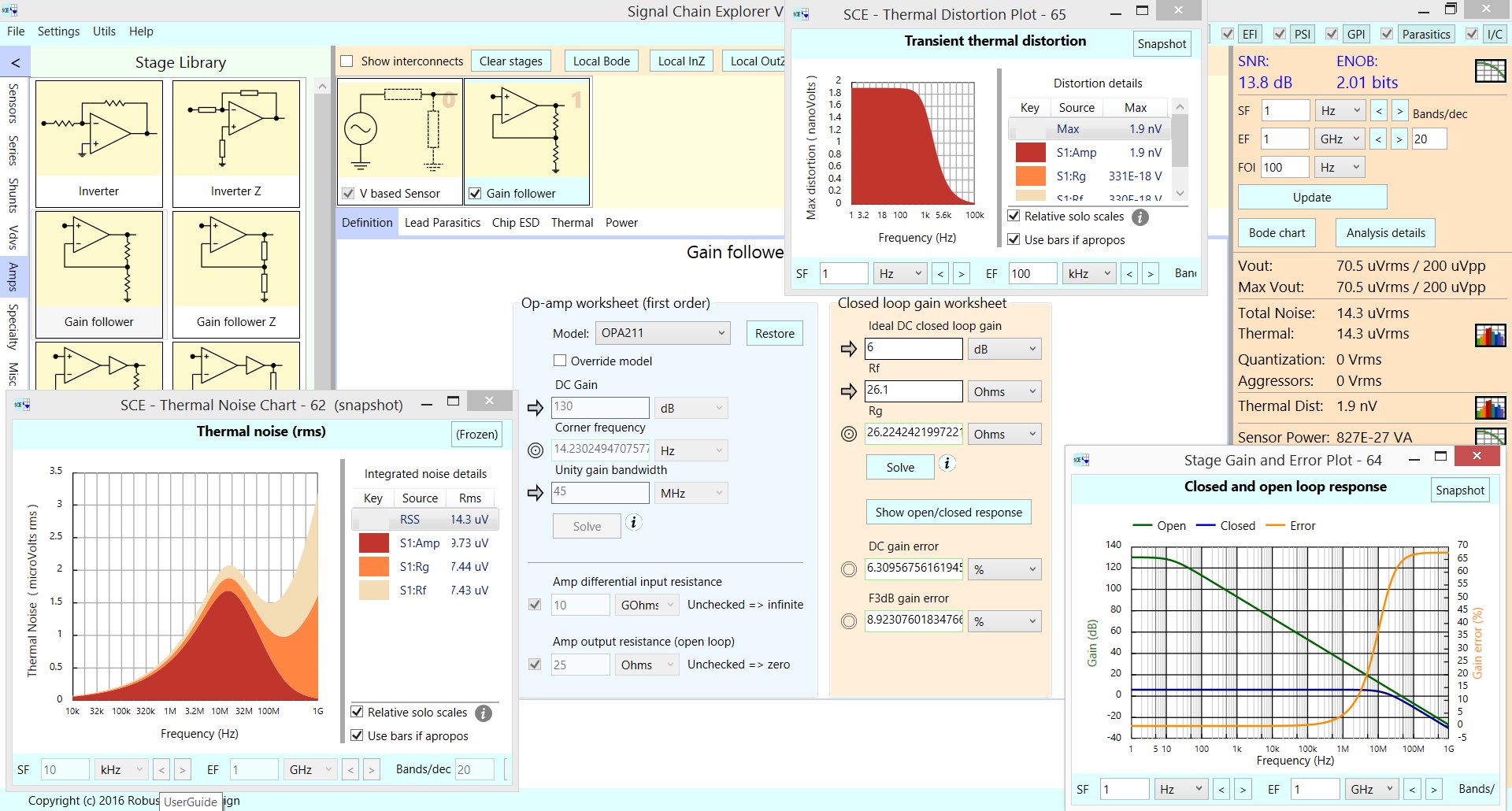The height and width of the screenshot is (811, 1512).
Task: Toggle Show interconnects checkbox
Action: 346,61
